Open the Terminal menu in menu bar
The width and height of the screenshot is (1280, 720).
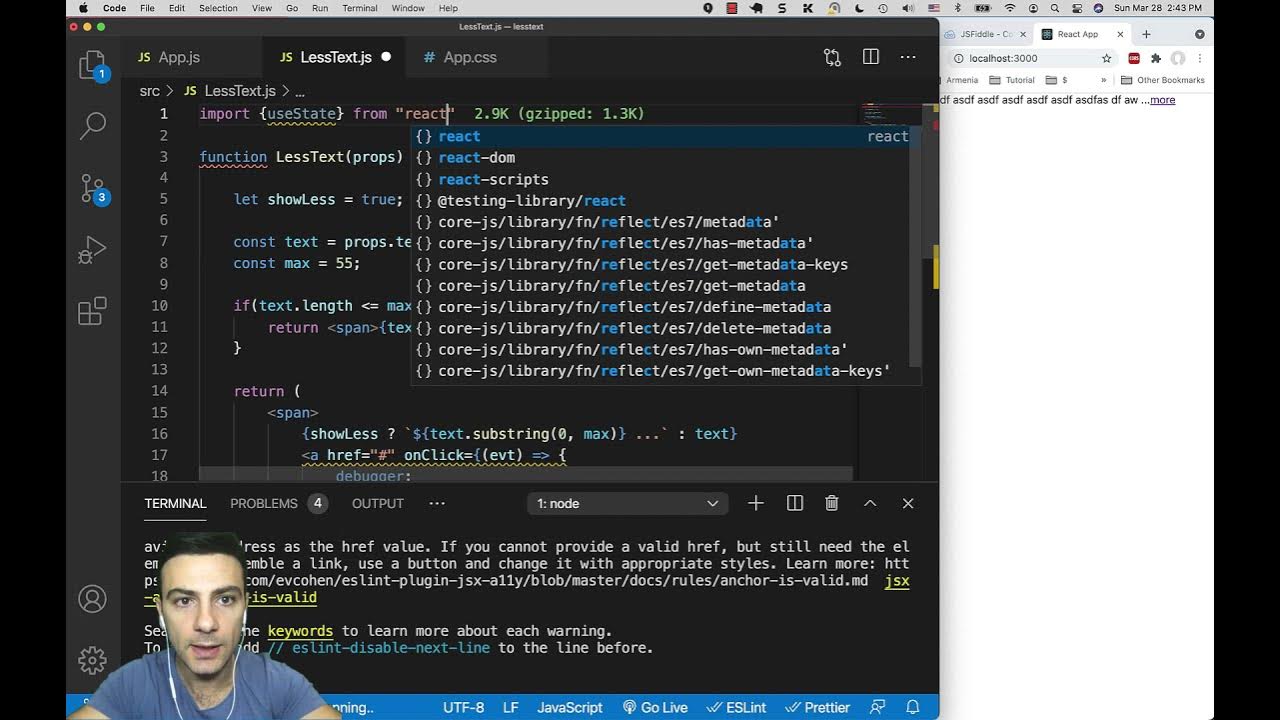tap(360, 8)
